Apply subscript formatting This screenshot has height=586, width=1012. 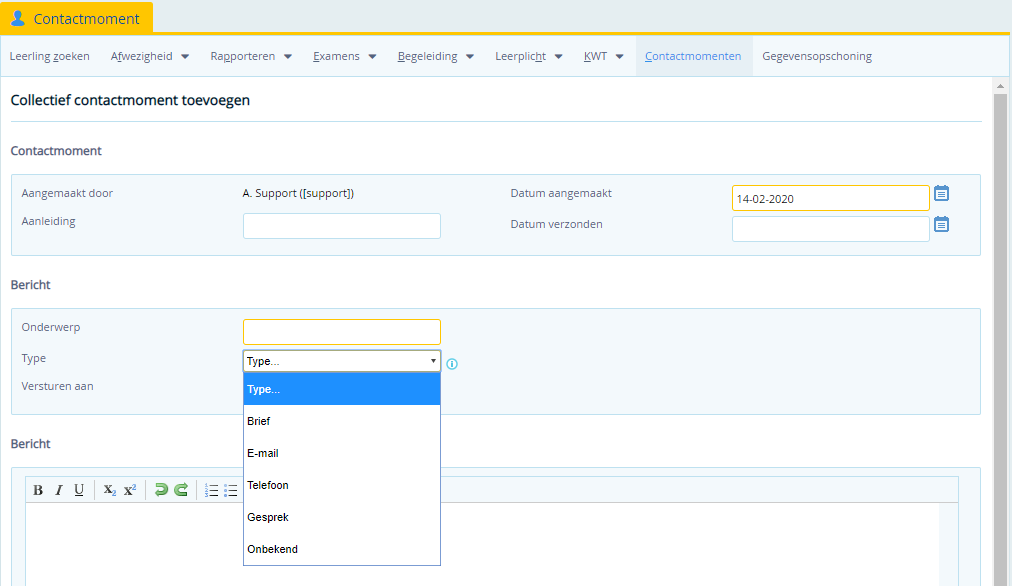pyautogui.click(x=110, y=490)
